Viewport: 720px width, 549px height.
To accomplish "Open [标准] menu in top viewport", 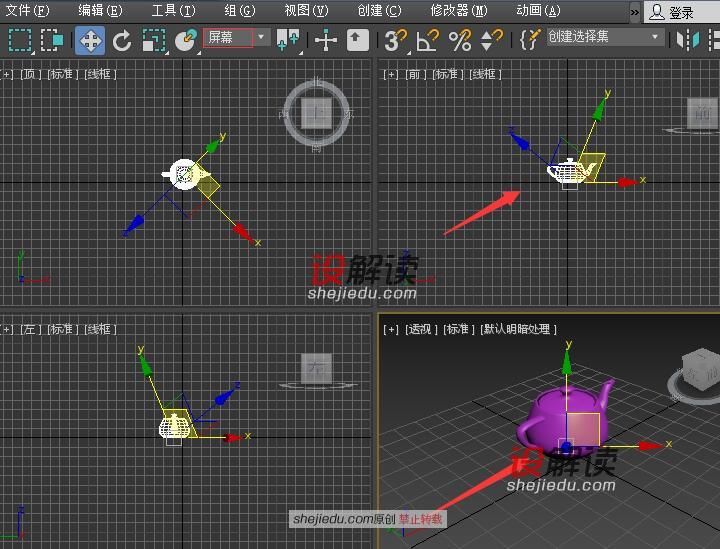I will click(63, 74).
